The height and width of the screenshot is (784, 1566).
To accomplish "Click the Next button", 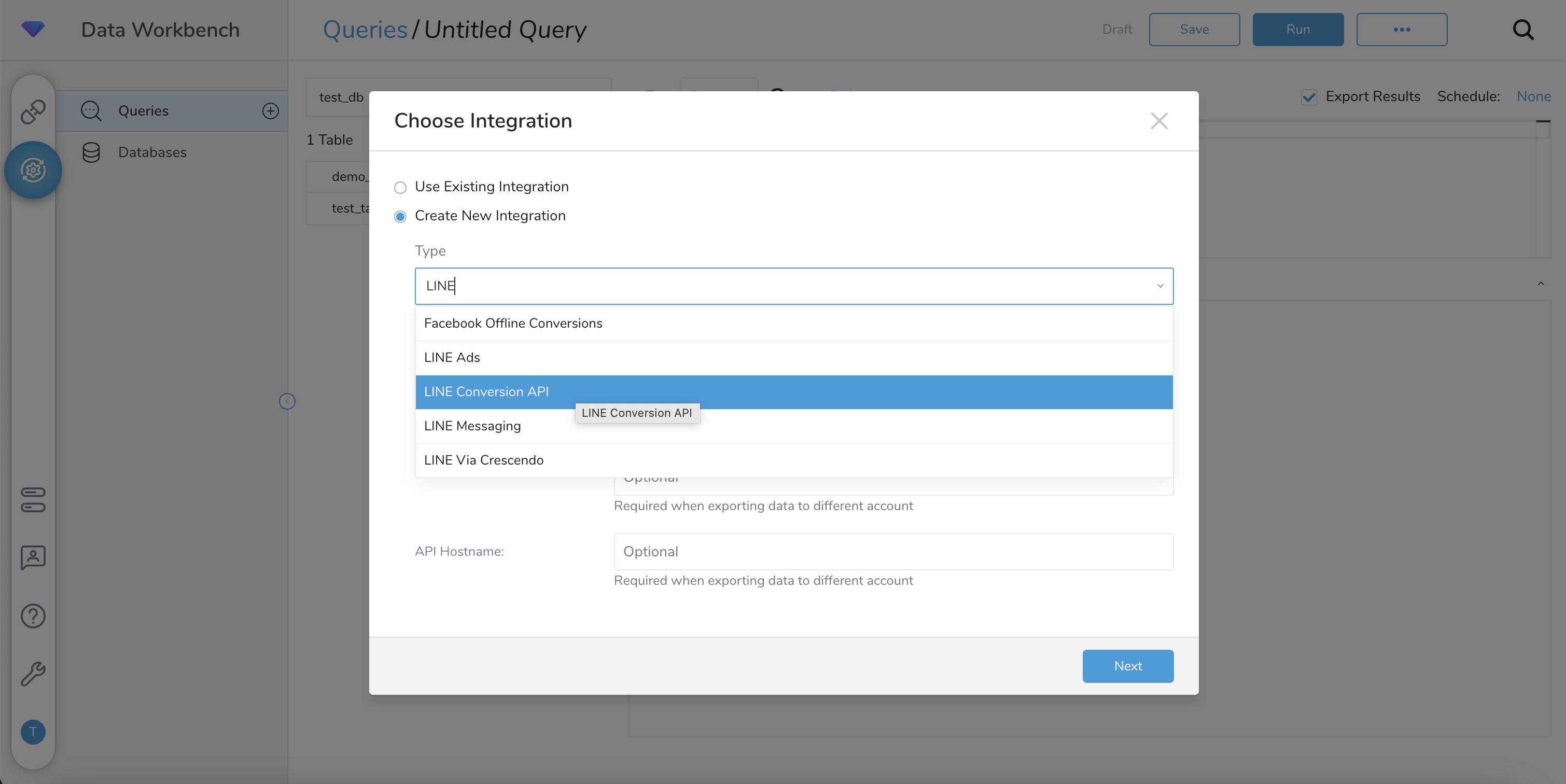I will [x=1128, y=666].
